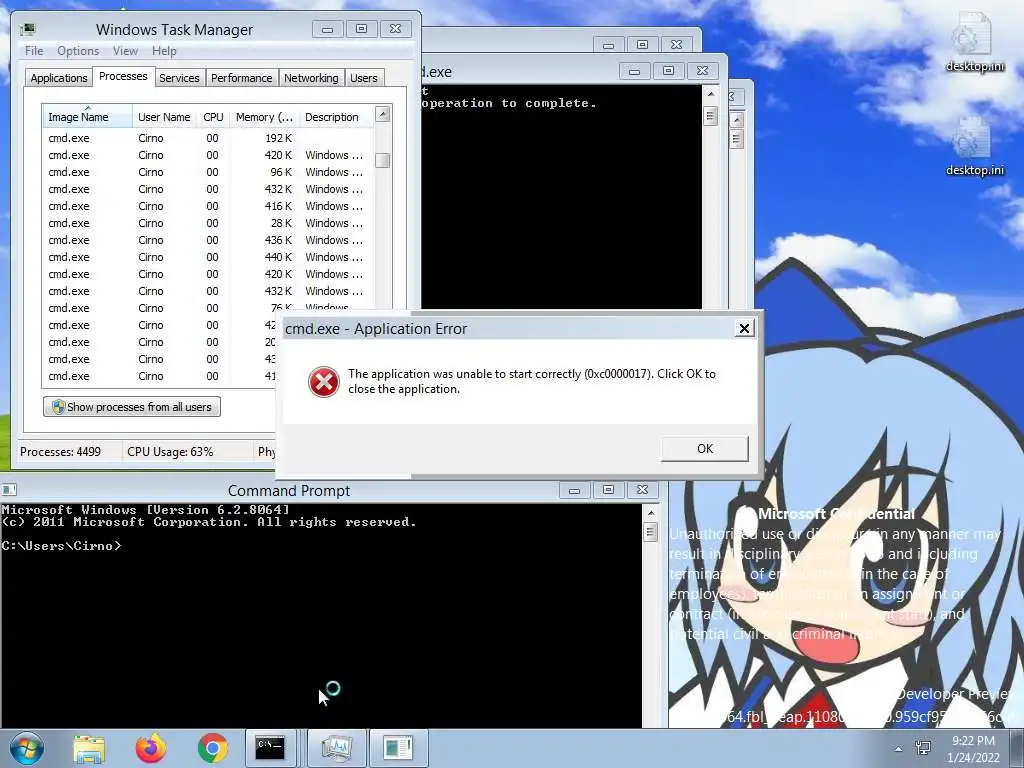
Task: Close the cmd.exe Application Error dialog
Action: [x=744, y=328]
